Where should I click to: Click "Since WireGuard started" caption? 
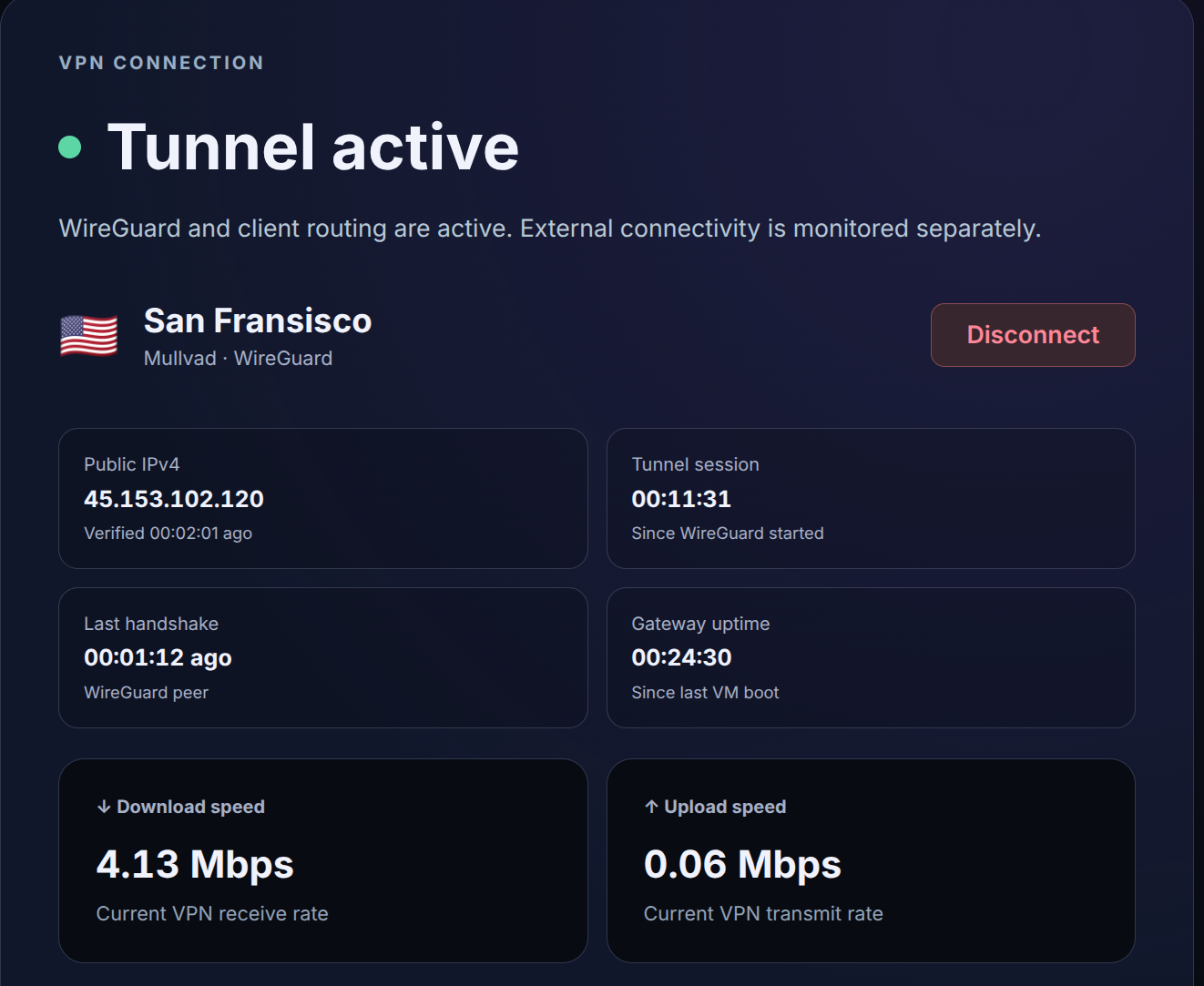[x=728, y=534]
